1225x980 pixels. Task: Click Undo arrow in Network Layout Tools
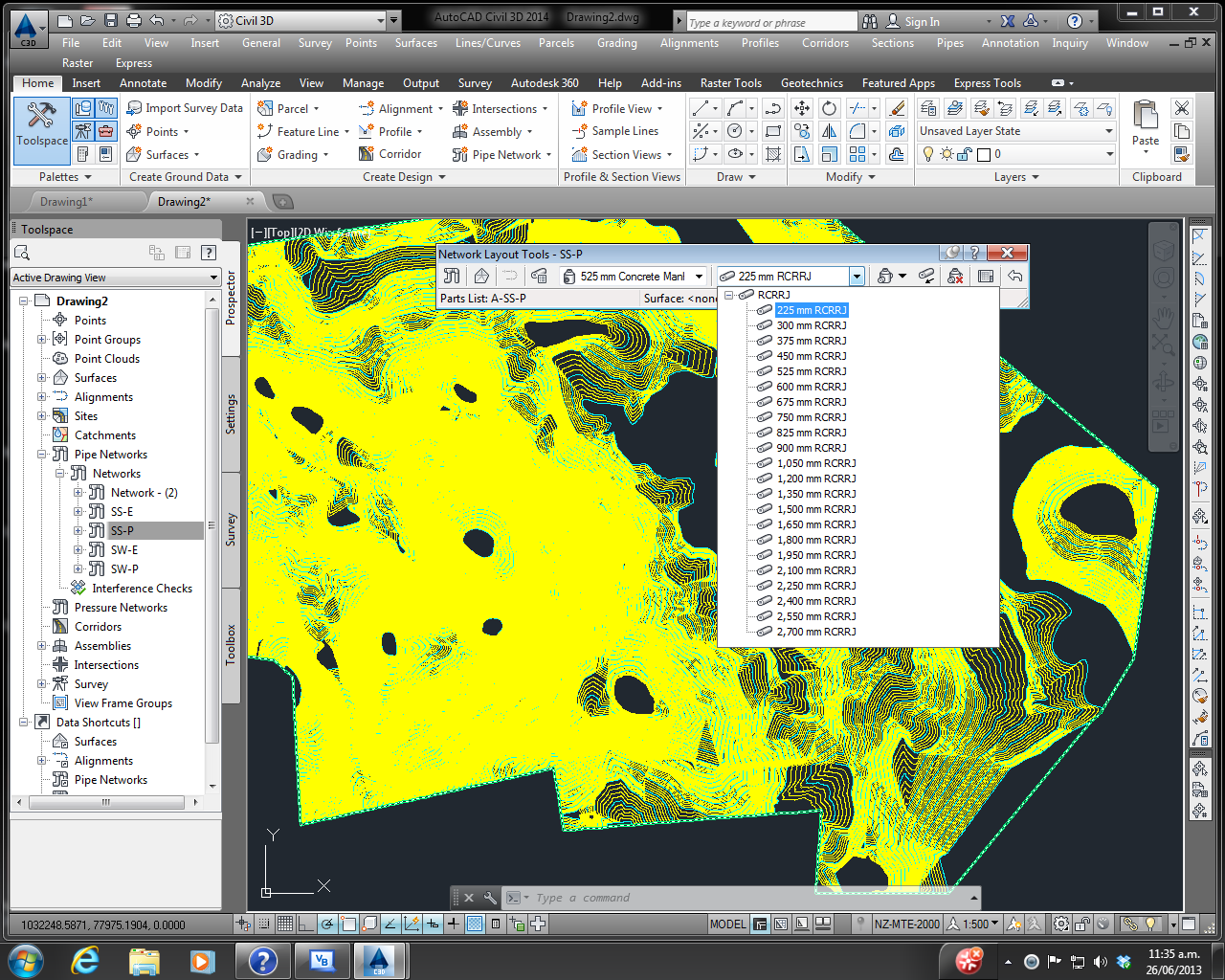[1014, 276]
